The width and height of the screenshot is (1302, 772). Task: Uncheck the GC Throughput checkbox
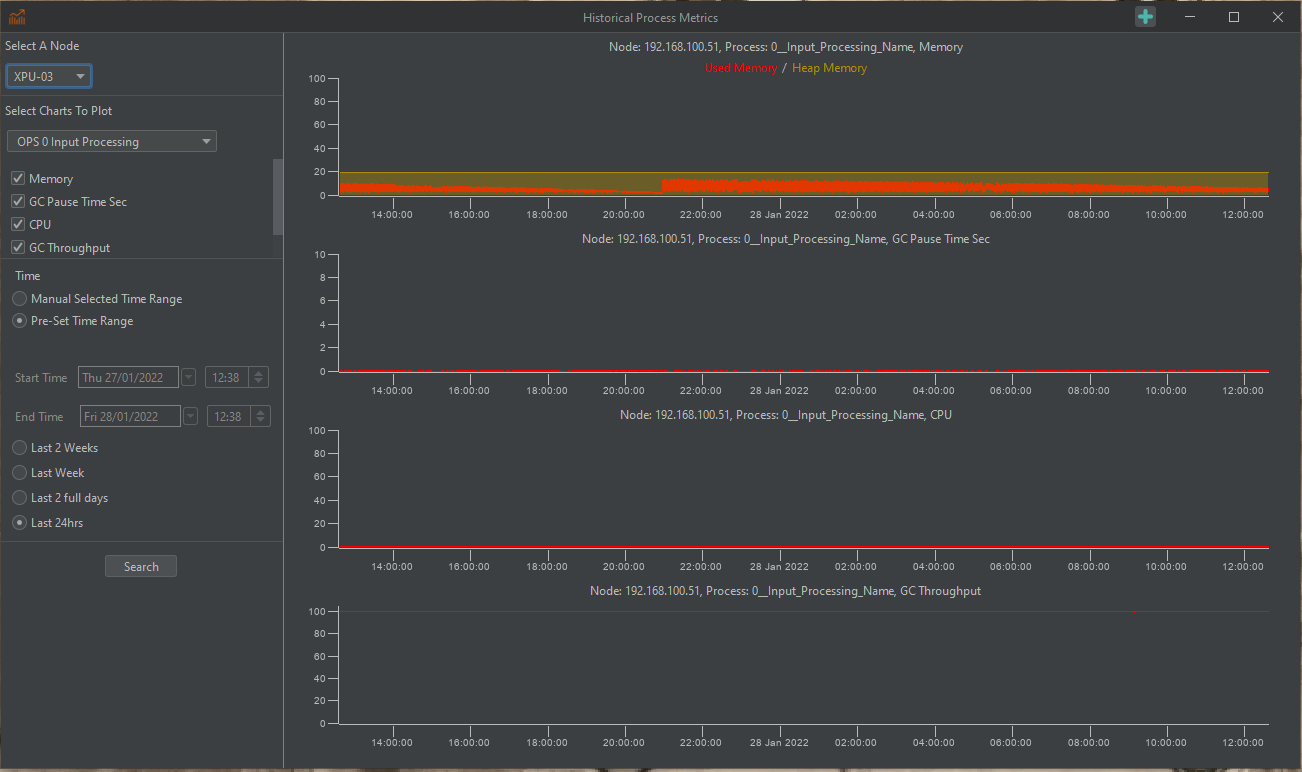pyautogui.click(x=18, y=248)
